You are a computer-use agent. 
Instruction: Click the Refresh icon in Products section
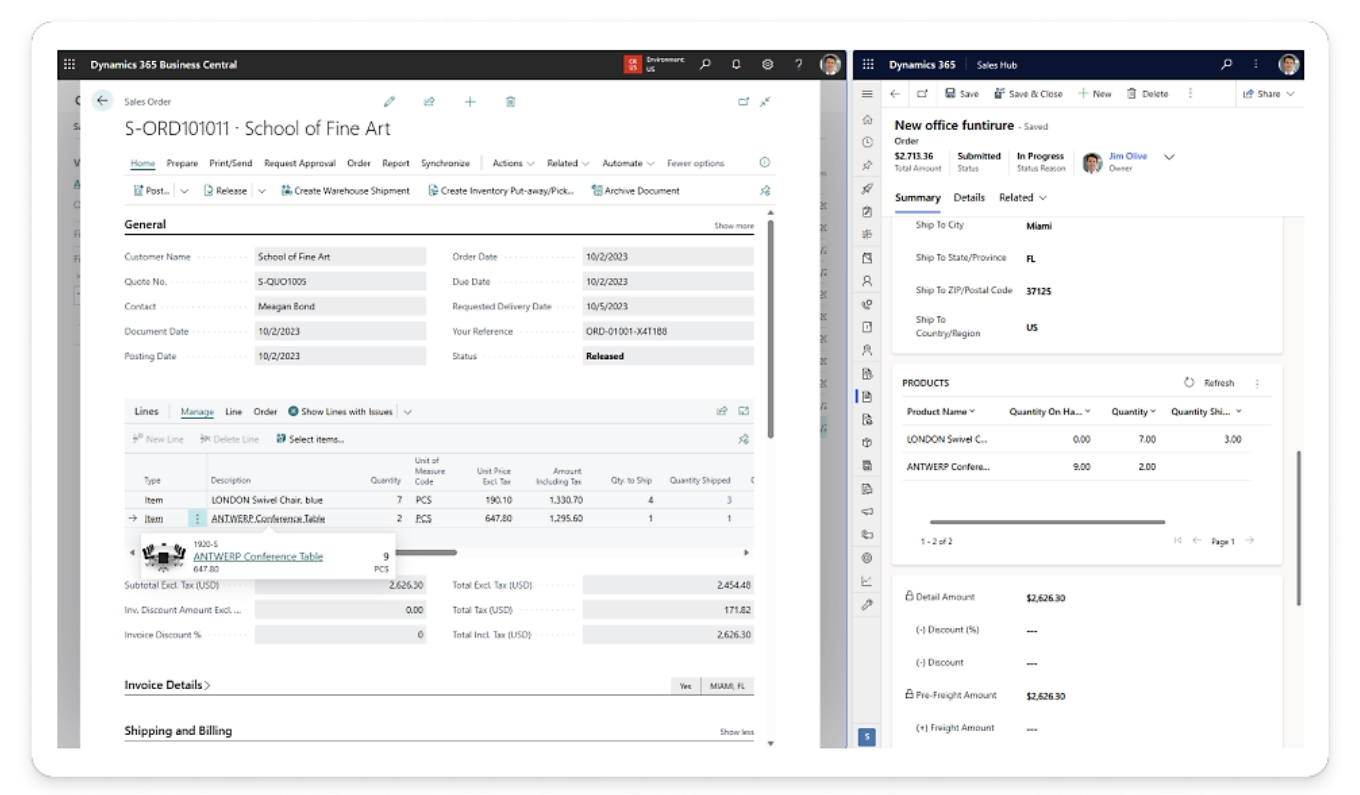pyautogui.click(x=1189, y=383)
